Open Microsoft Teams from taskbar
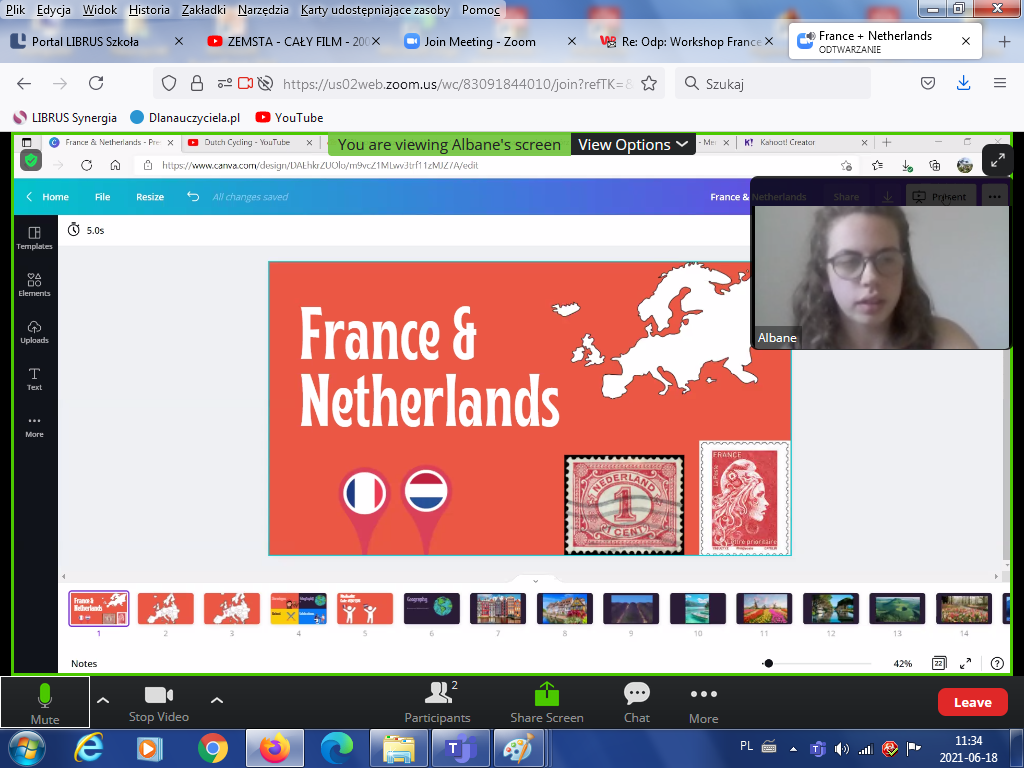This screenshot has height=768, width=1024. point(460,748)
